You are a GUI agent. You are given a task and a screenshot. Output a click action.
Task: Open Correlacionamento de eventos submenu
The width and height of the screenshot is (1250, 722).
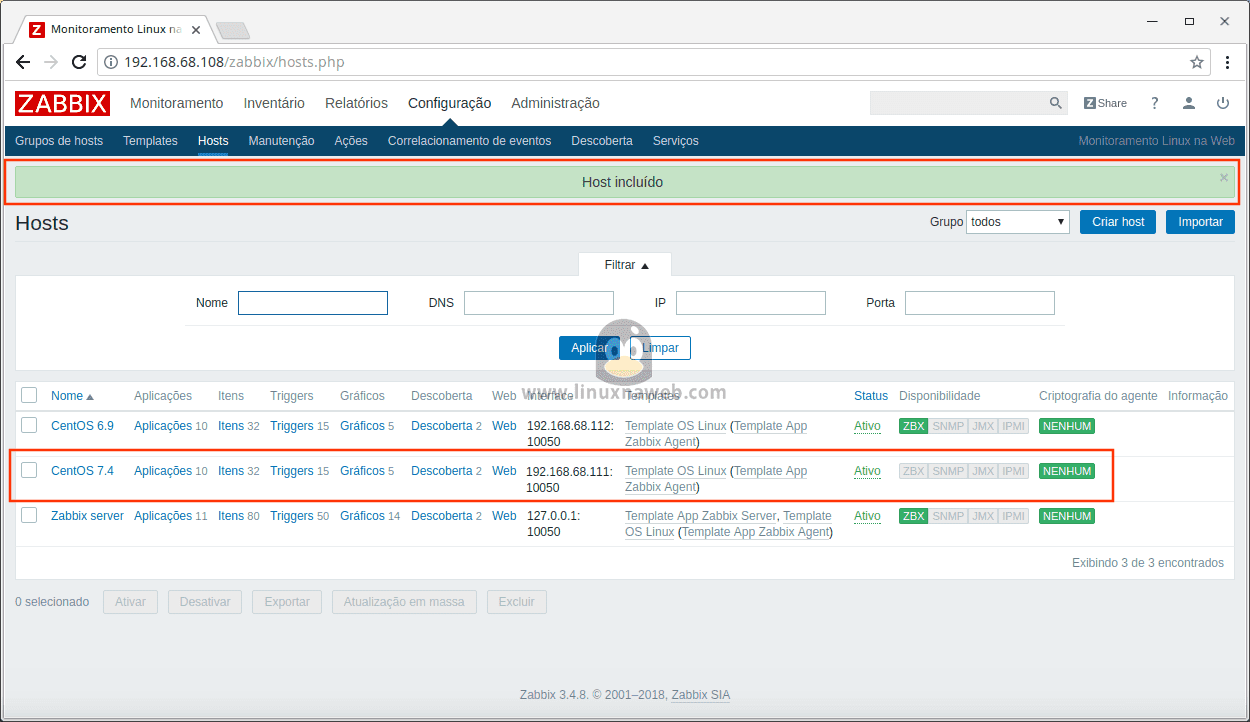tap(469, 141)
